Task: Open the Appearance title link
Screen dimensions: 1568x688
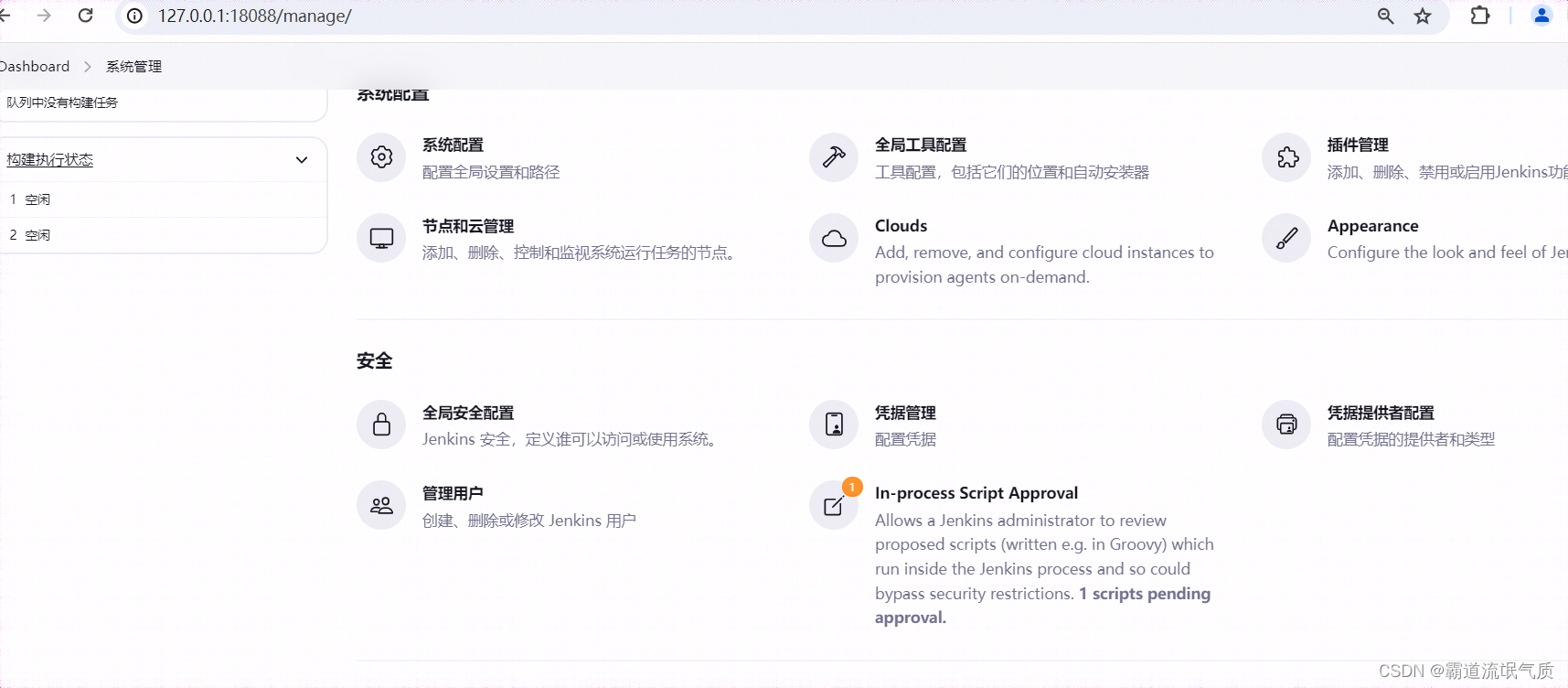Action: pyautogui.click(x=1373, y=226)
